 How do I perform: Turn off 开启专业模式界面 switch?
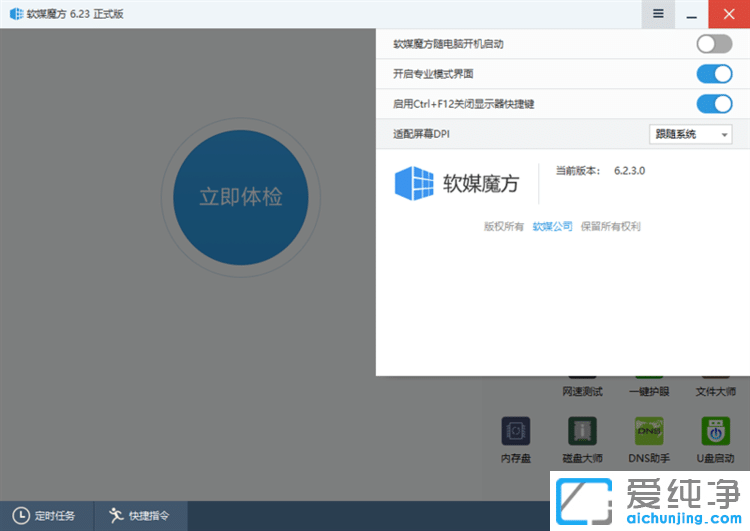pyautogui.click(x=714, y=74)
